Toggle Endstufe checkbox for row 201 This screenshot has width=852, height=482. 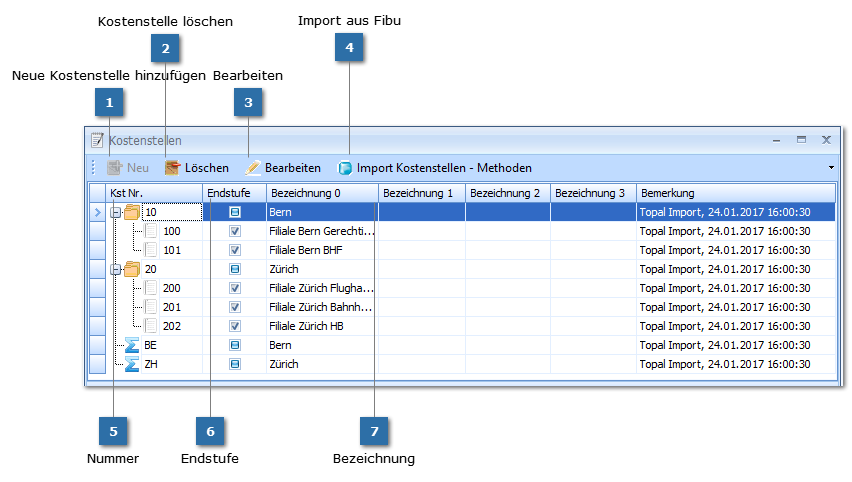tap(235, 307)
